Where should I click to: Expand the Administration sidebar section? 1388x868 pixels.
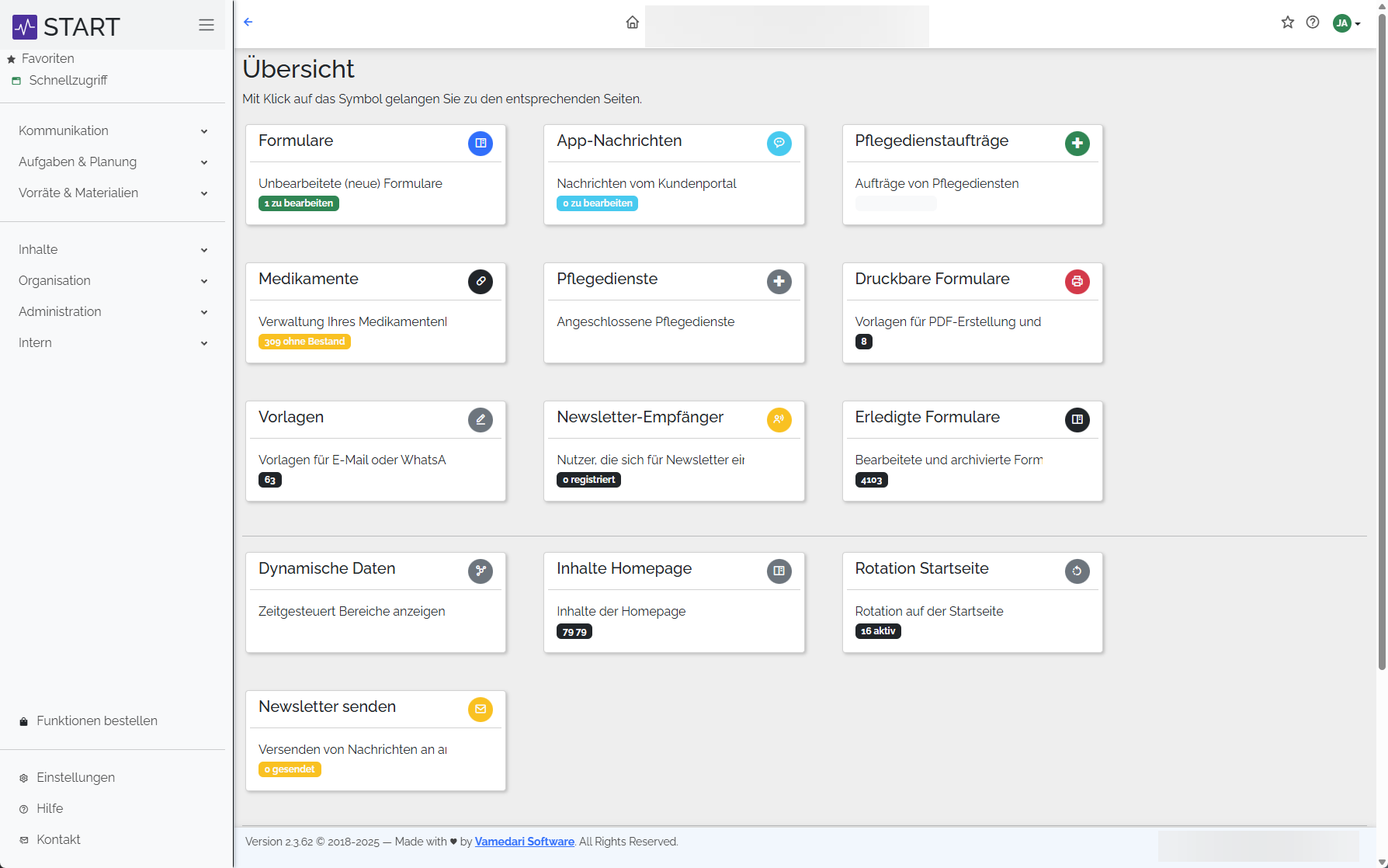tap(113, 312)
